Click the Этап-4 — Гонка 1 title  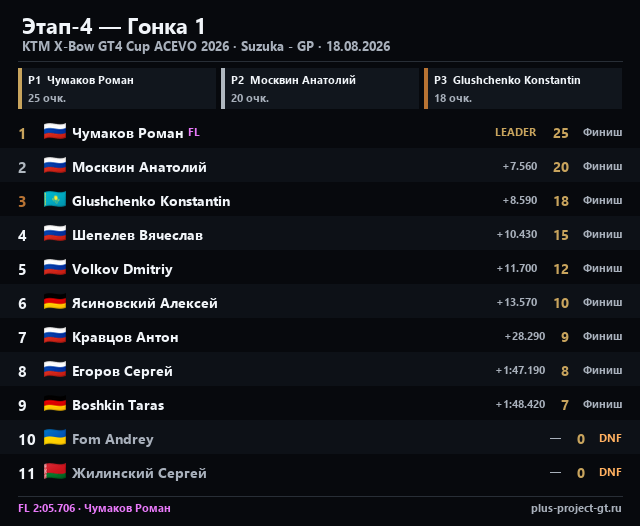(x=113, y=27)
